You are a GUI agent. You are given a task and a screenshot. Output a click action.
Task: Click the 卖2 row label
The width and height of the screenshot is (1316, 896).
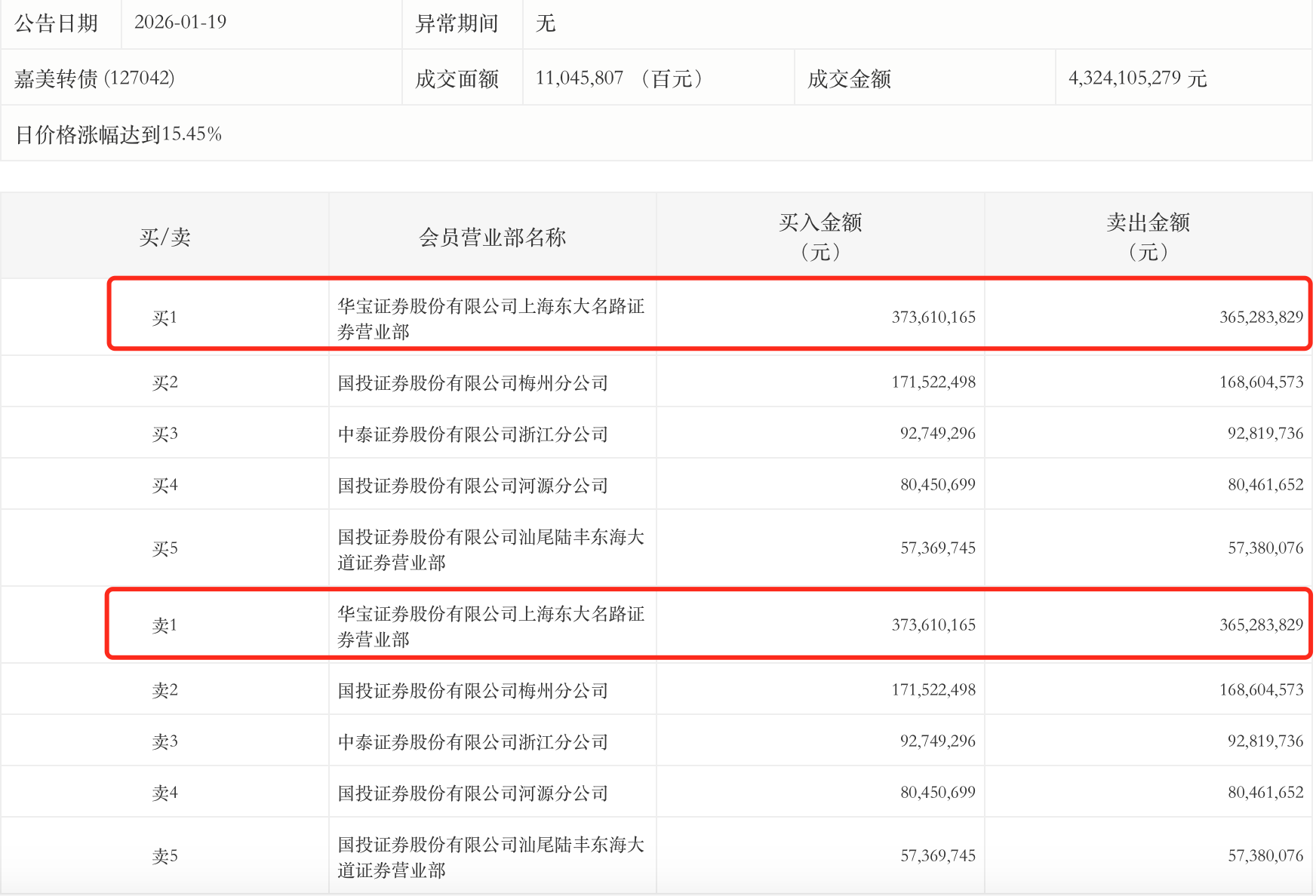coord(164,691)
